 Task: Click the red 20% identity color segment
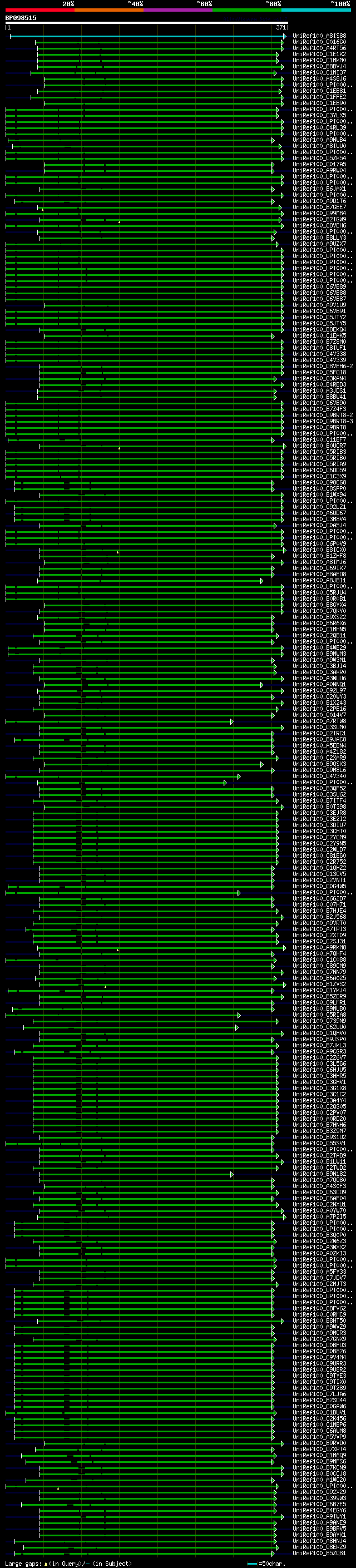[x=39, y=10]
